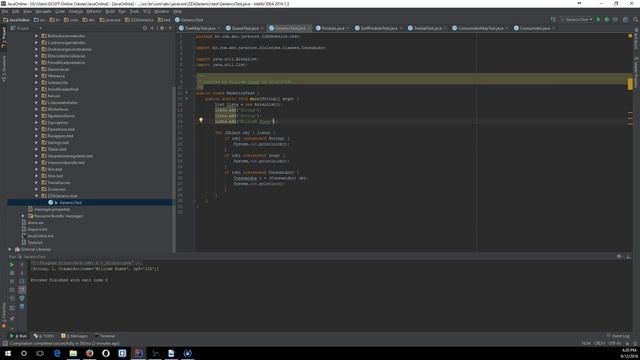
Task: Click the Make Project icon beside run configuration
Action: (x=553, y=19)
